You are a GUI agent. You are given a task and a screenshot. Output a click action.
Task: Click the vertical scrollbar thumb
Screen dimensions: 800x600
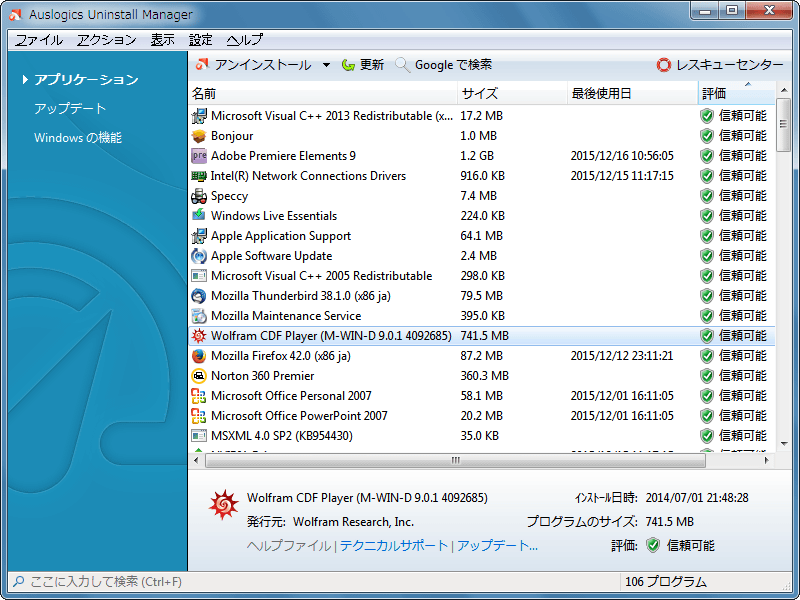click(x=783, y=125)
